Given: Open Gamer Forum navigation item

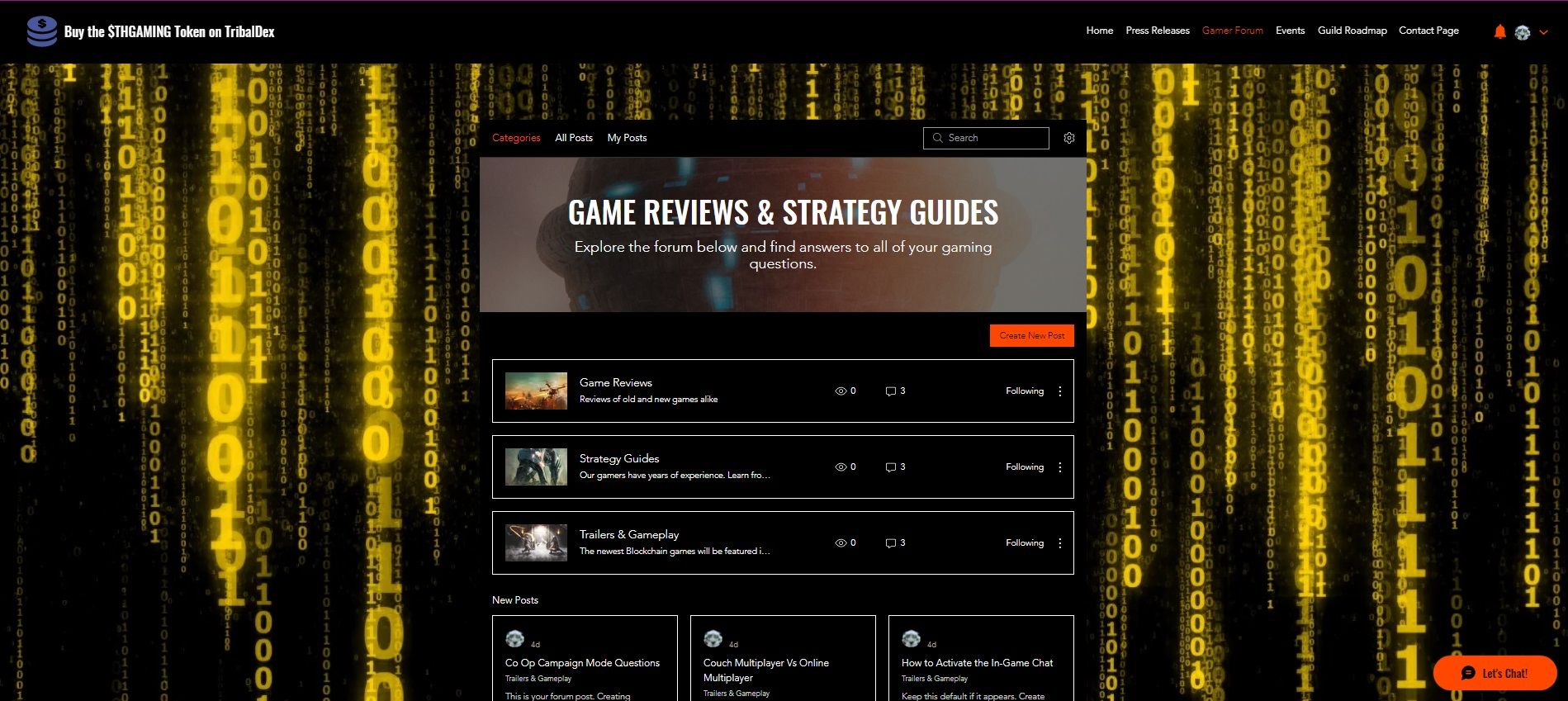Looking at the screenshot, I should pos(1232,31).
